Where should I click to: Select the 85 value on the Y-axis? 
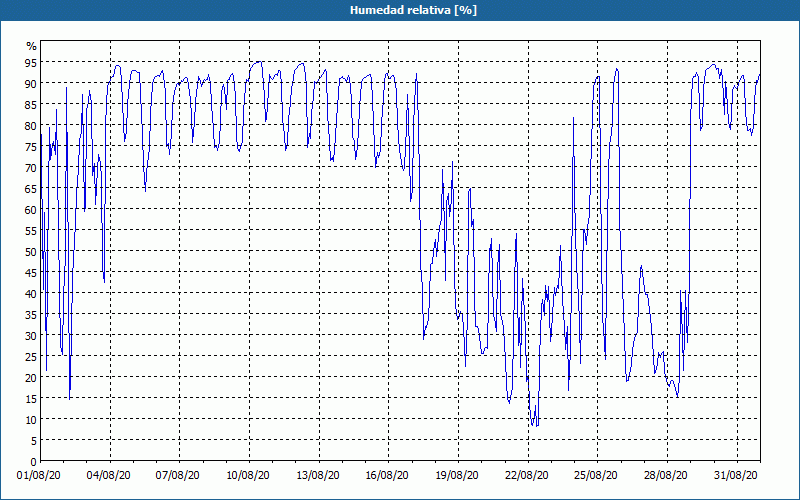pos(31,105)
